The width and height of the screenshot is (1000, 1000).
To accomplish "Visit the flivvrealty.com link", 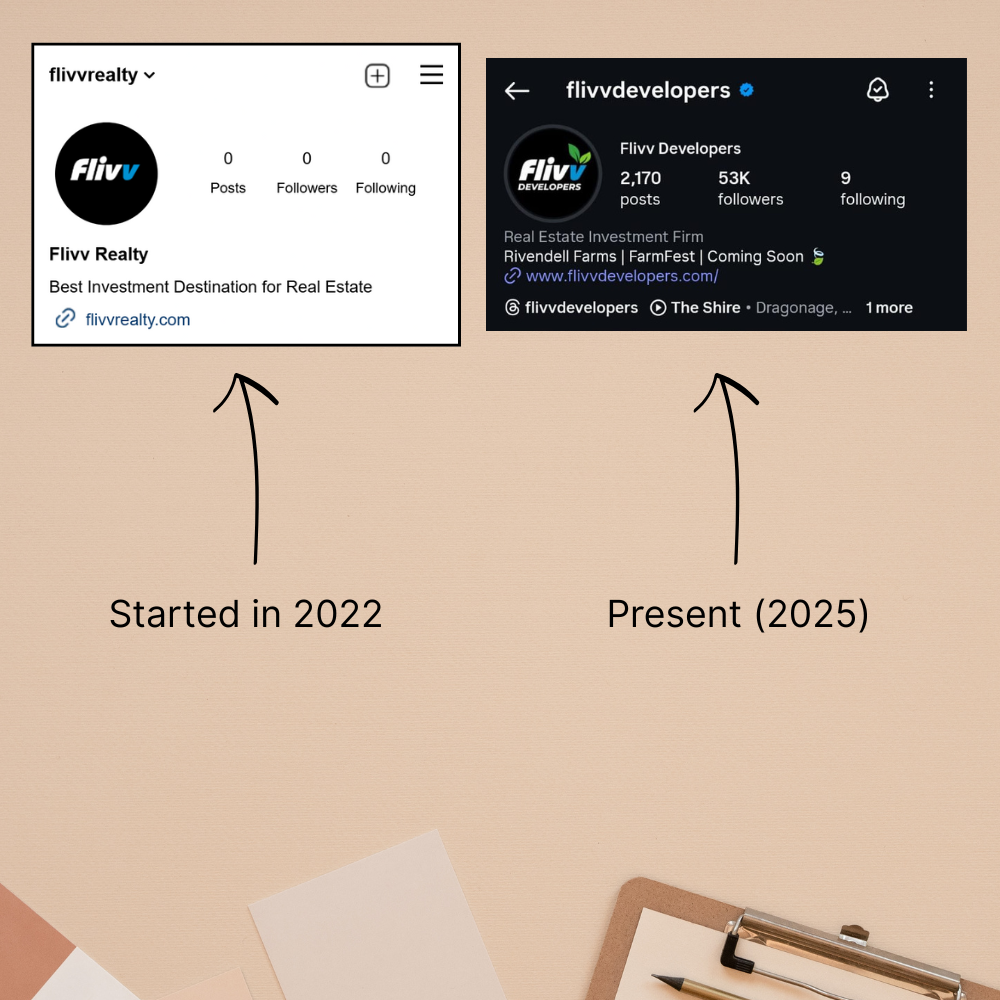I will tap(138, 319).
